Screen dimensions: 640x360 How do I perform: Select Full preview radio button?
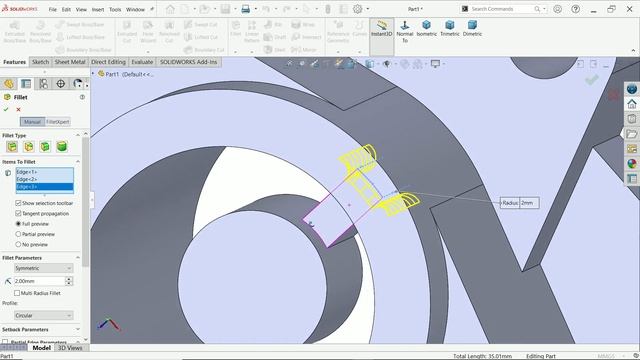point(18,224)
